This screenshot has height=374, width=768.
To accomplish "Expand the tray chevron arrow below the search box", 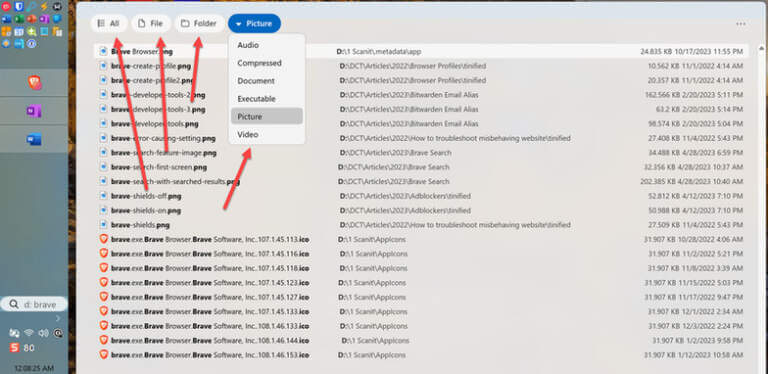I will point(58,319).
